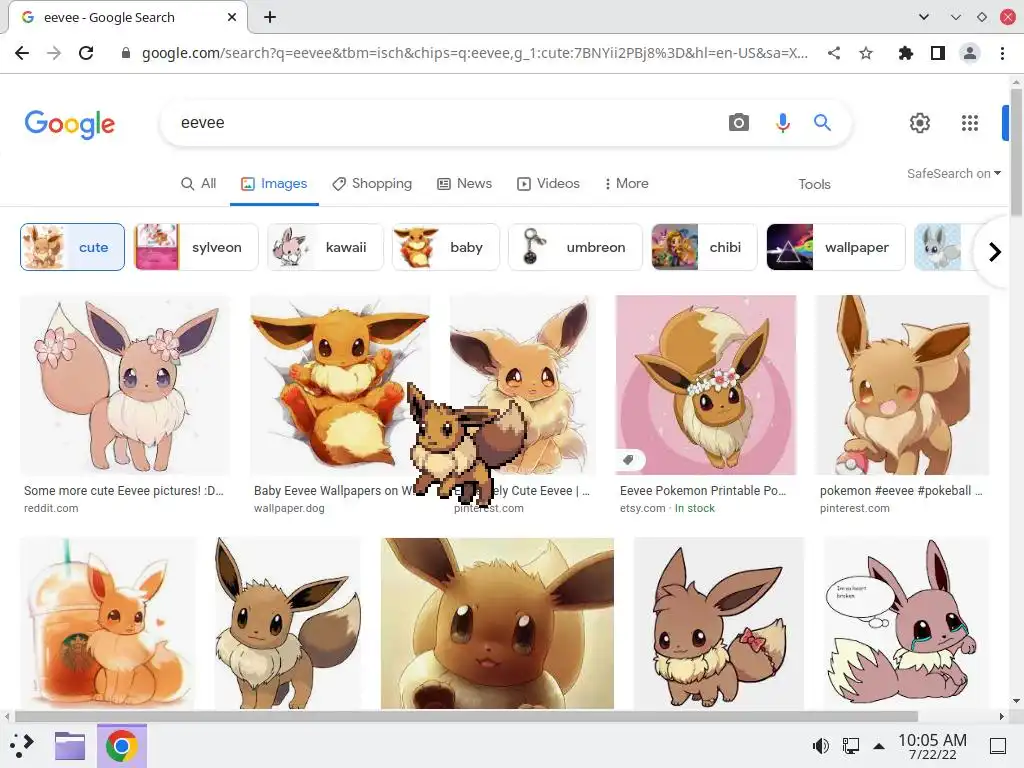The width and height of the screenshot is (1024, 768).
Task: Apply the wallpaper filter chip
Action: (x=836, y=247)
